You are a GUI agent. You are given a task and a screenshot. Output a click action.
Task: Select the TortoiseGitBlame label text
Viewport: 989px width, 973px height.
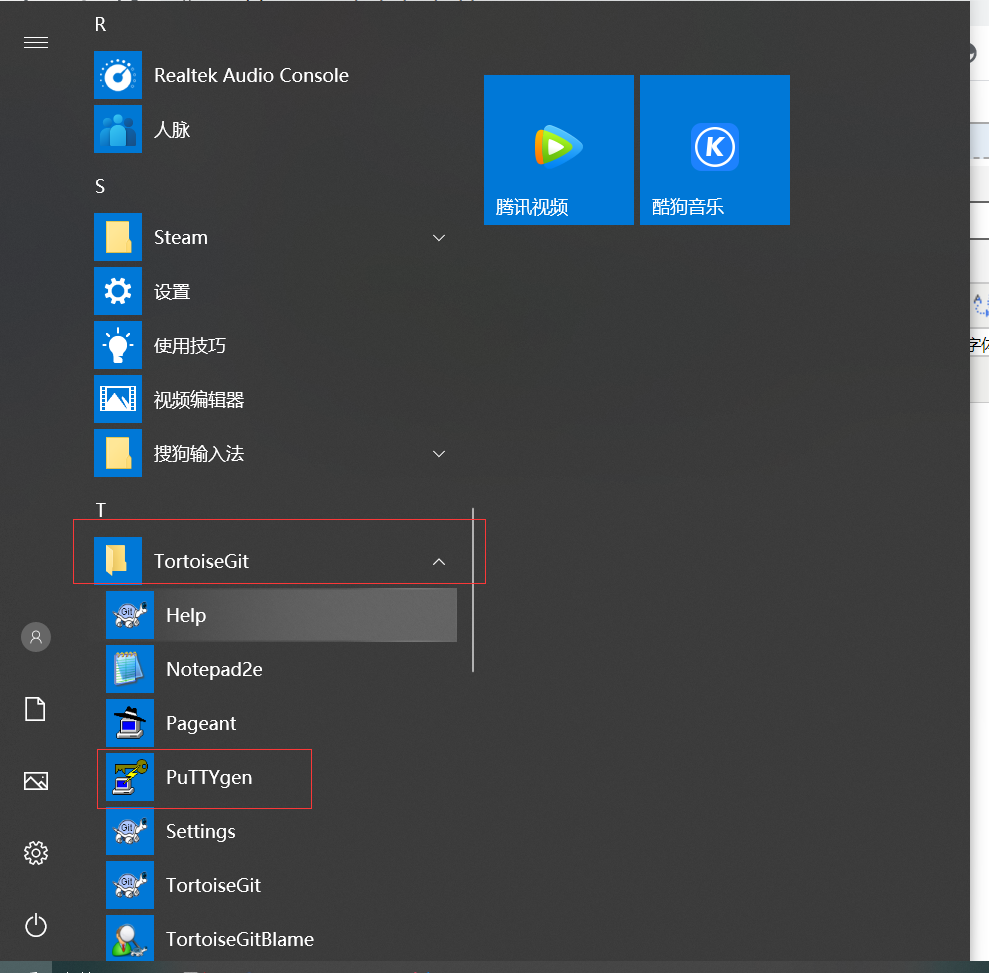pyautogui.click(x=240, y=939)
